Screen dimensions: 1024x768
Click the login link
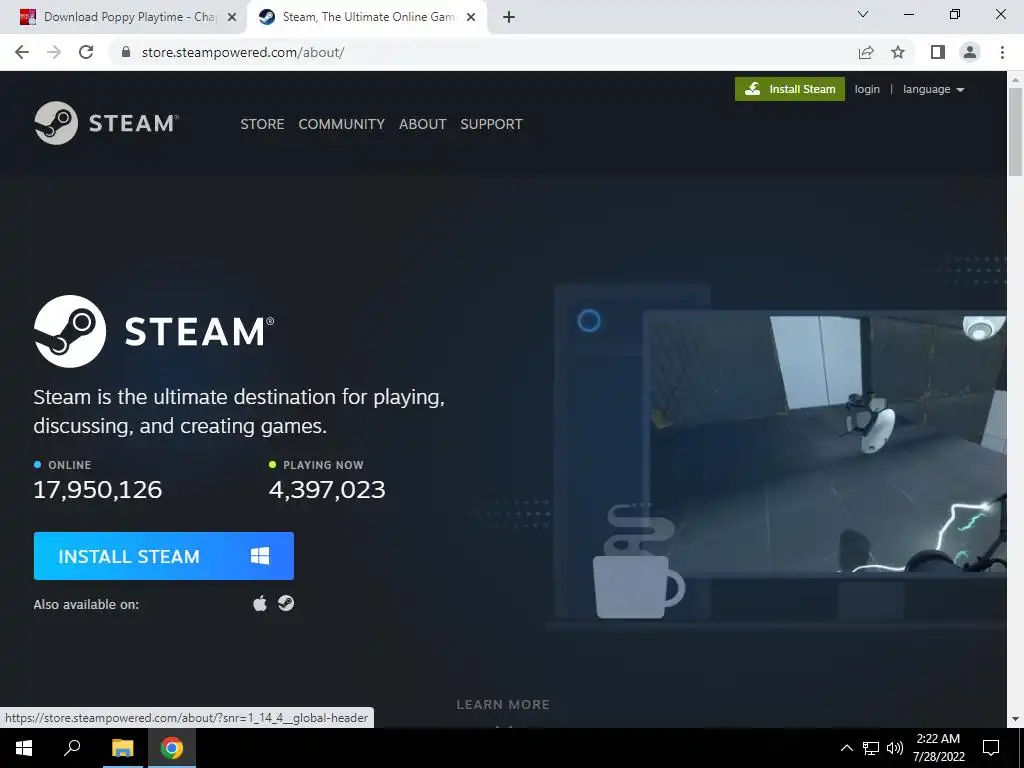[867, 89]
